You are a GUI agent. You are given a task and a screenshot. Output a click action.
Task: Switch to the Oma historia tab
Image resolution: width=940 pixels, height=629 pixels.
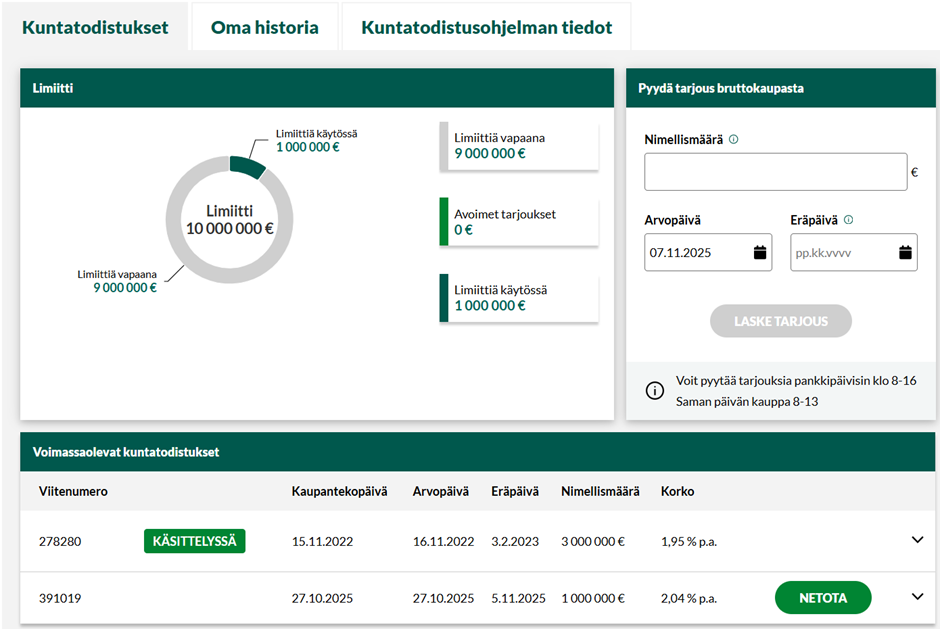264,28
